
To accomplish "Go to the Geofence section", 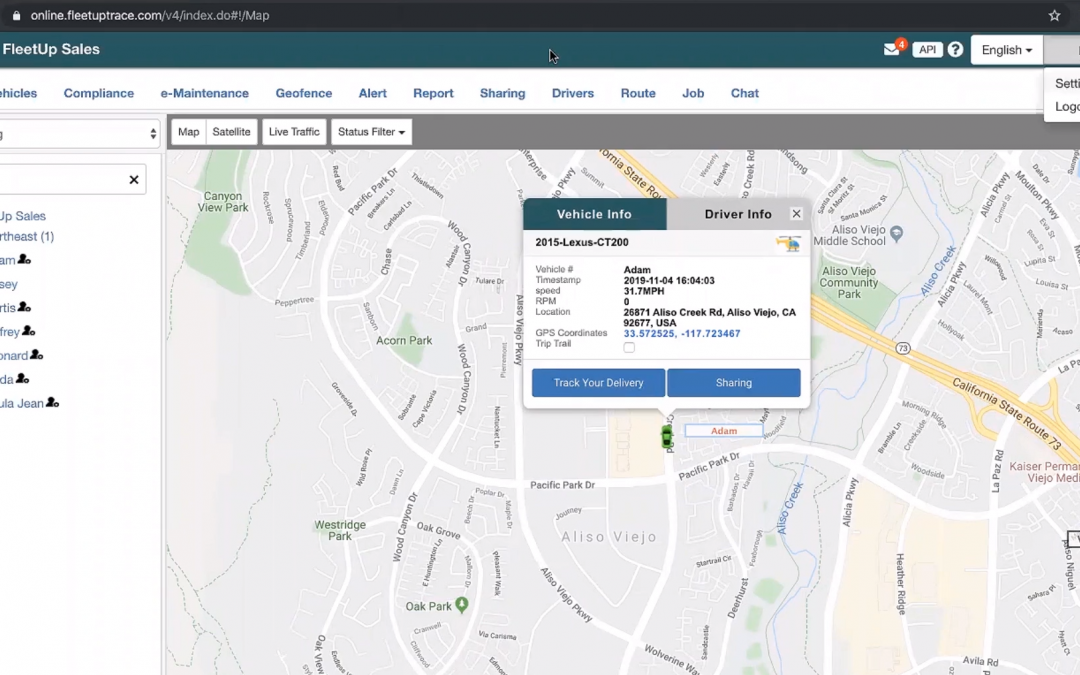I will click(304, 93).
